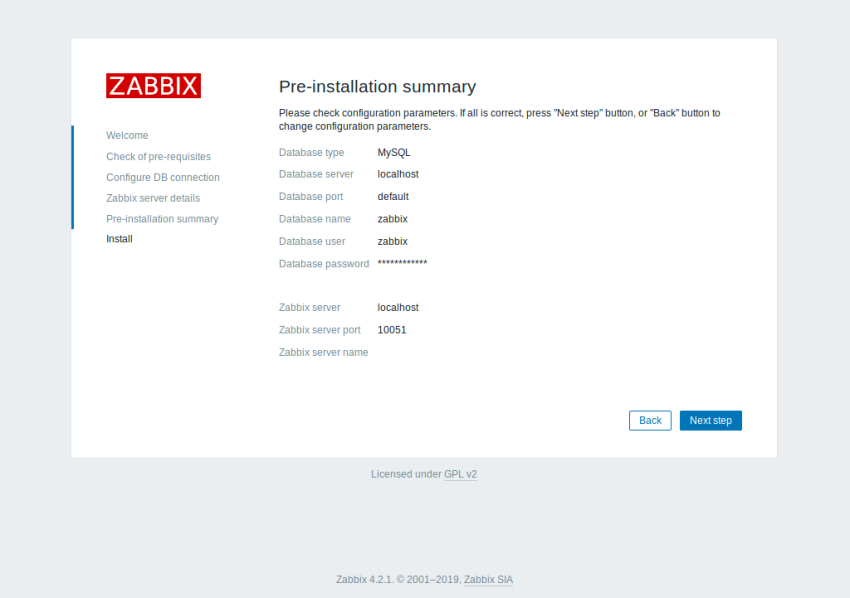Click the Database user label
The image size is (850, 598).
tap(312, 241)
